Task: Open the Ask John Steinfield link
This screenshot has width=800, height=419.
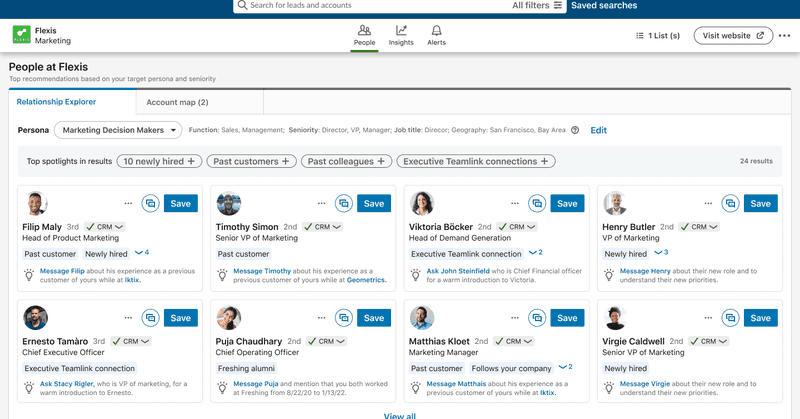Action: (x=458, y=271)
